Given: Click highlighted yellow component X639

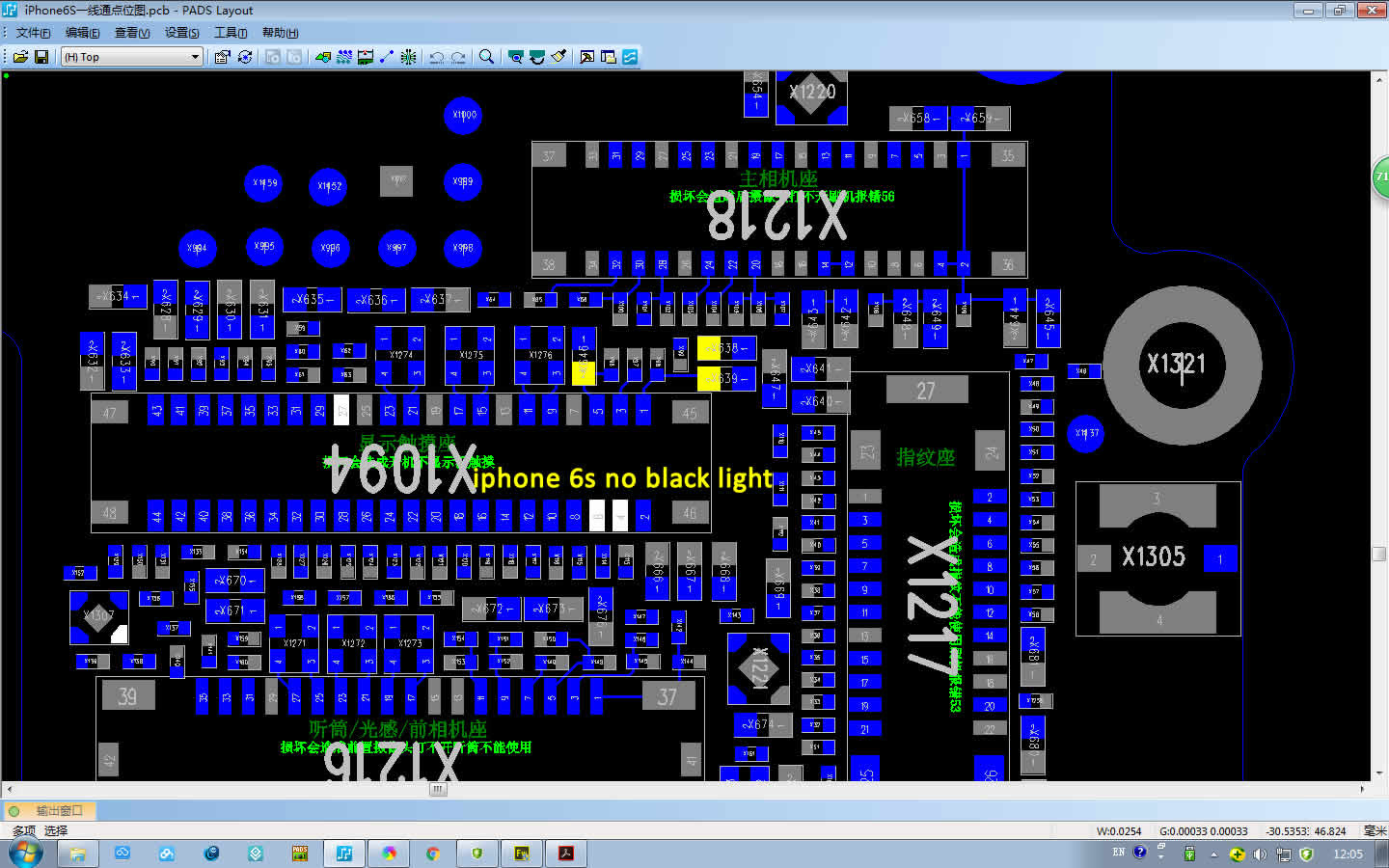Looking at the screenshot, I should pos(726,379).
